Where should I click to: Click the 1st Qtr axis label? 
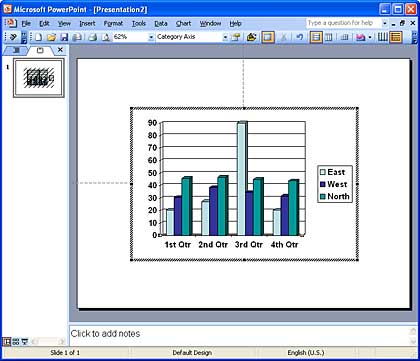(178, 245)
